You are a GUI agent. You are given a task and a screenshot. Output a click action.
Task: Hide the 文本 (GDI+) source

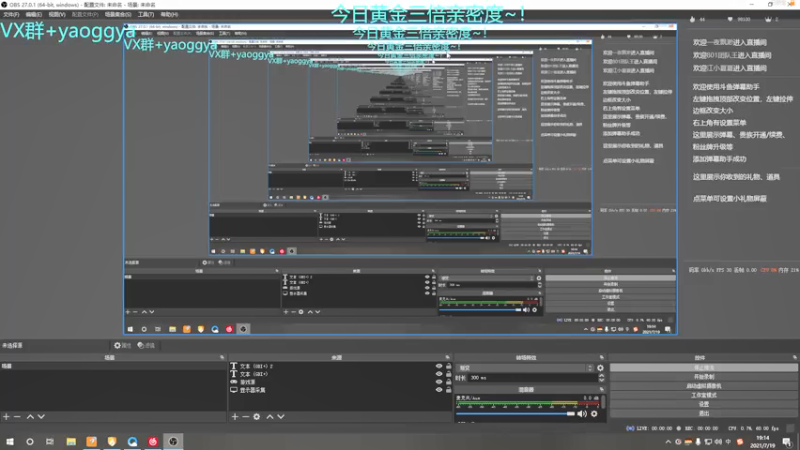[439, 374]
